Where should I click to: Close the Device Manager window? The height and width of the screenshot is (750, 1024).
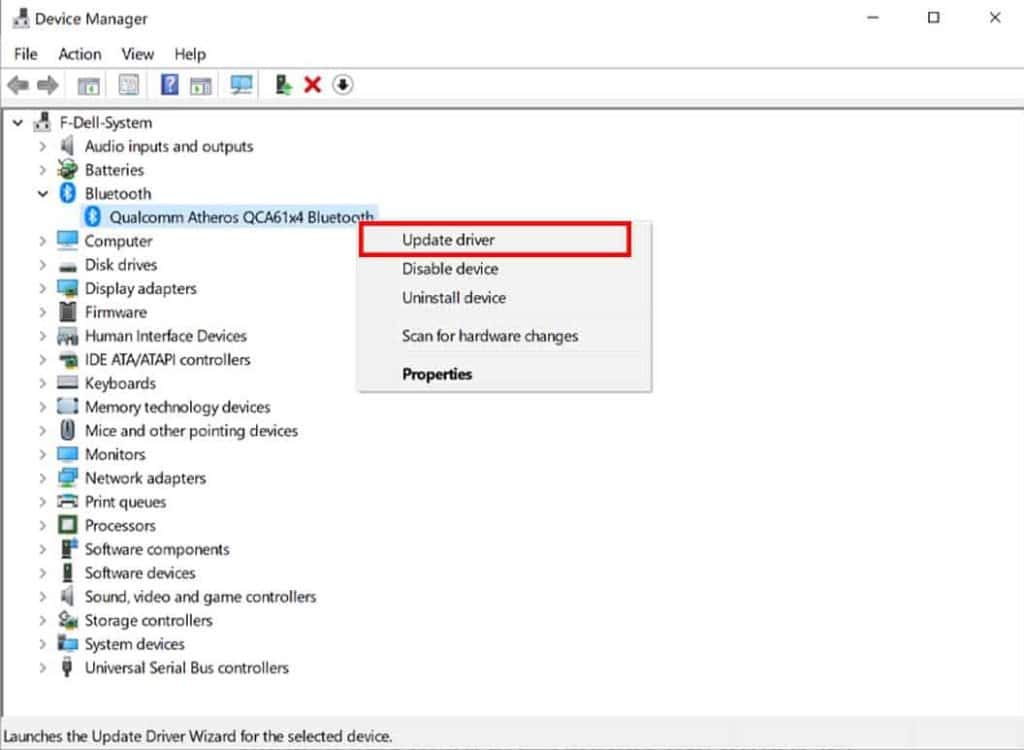(995, 18)
